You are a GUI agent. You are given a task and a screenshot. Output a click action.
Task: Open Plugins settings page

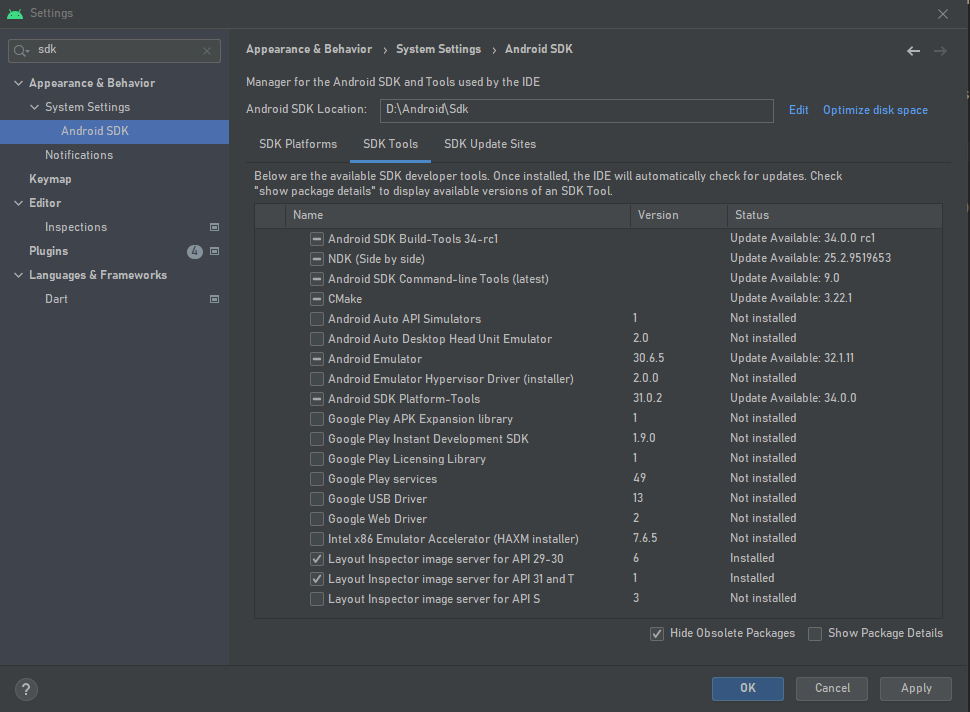(x=48, y=251)
